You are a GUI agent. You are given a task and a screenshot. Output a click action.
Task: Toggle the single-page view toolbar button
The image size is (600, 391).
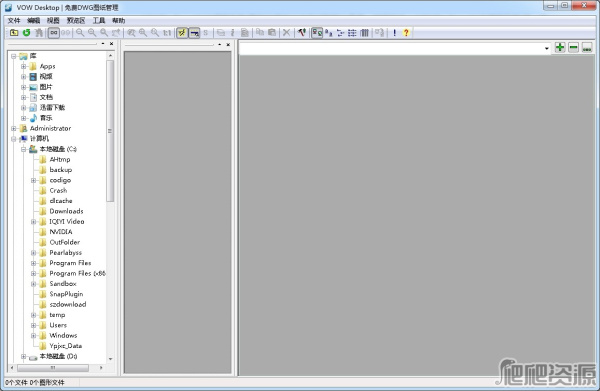[54, 33]
